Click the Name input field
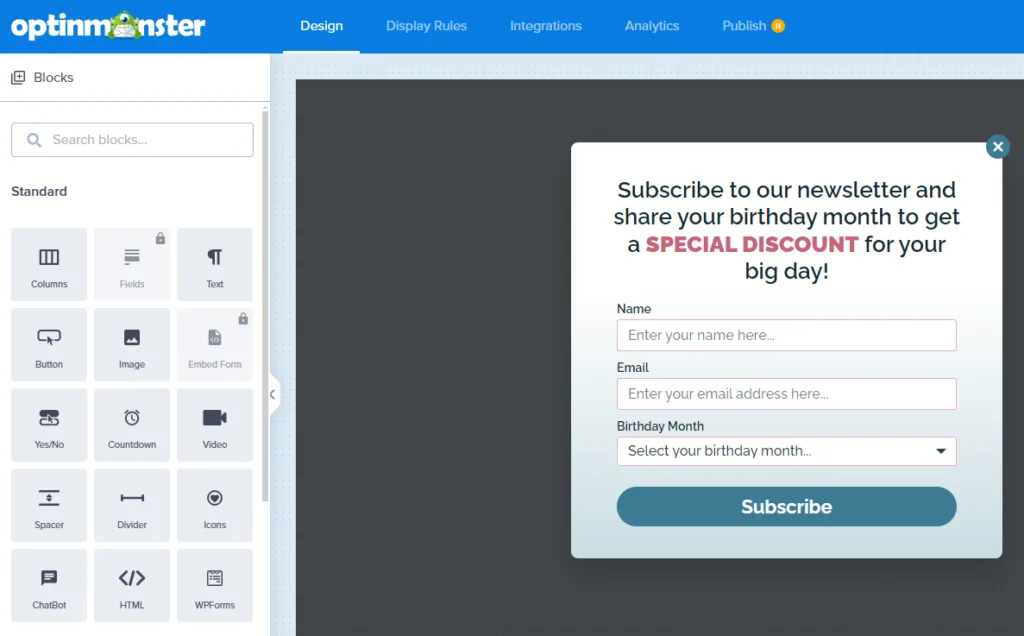 [x=786, y=335]
